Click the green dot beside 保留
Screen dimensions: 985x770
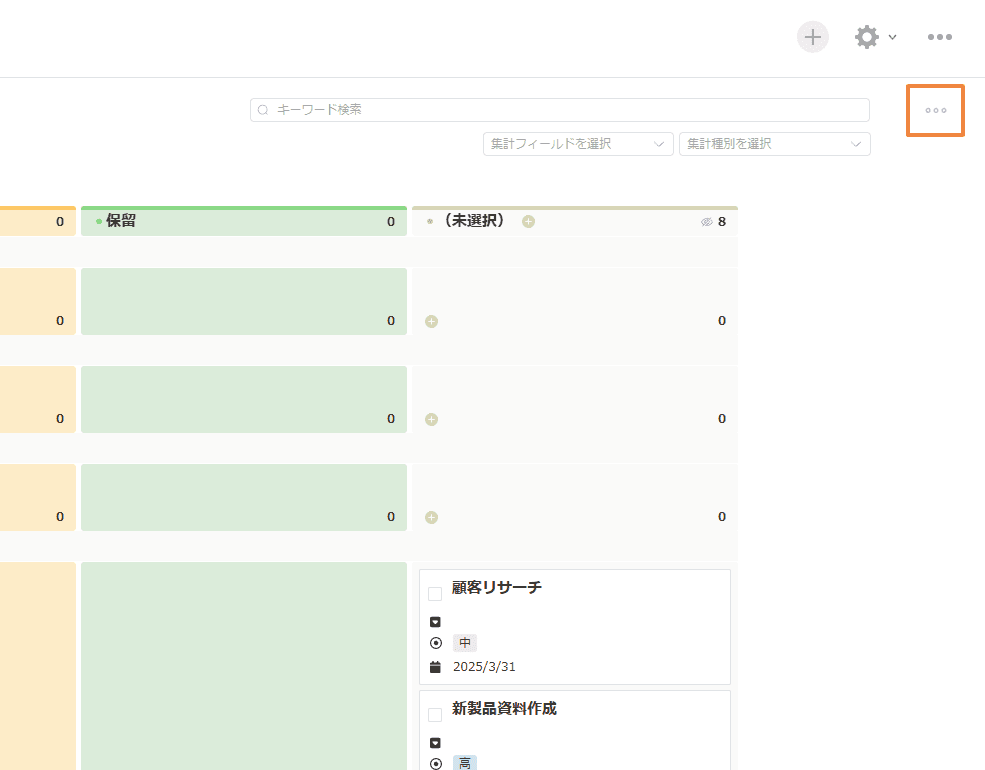click(99, 221)
